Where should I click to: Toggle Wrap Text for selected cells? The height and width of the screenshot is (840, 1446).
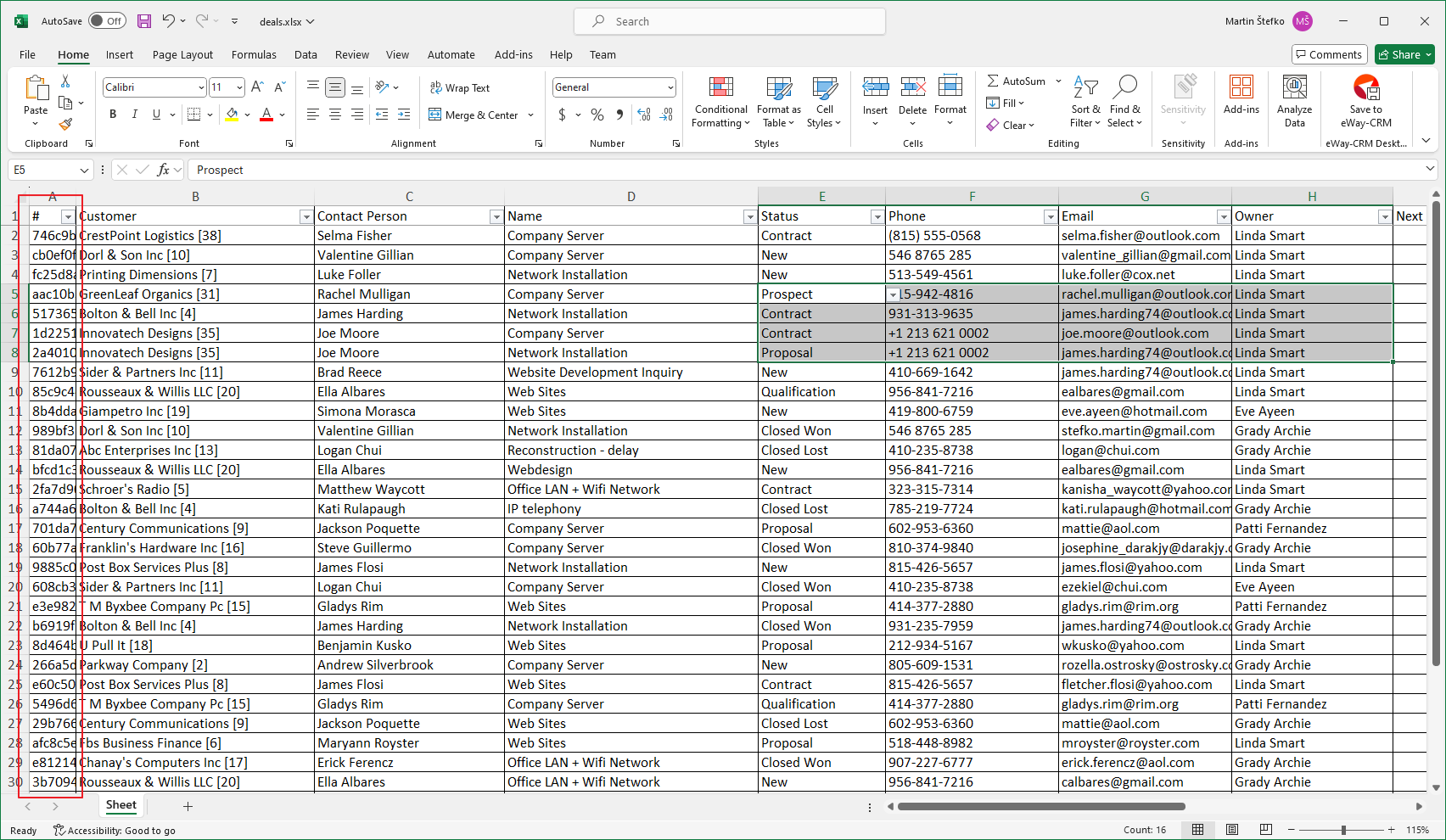pos(459,87)
